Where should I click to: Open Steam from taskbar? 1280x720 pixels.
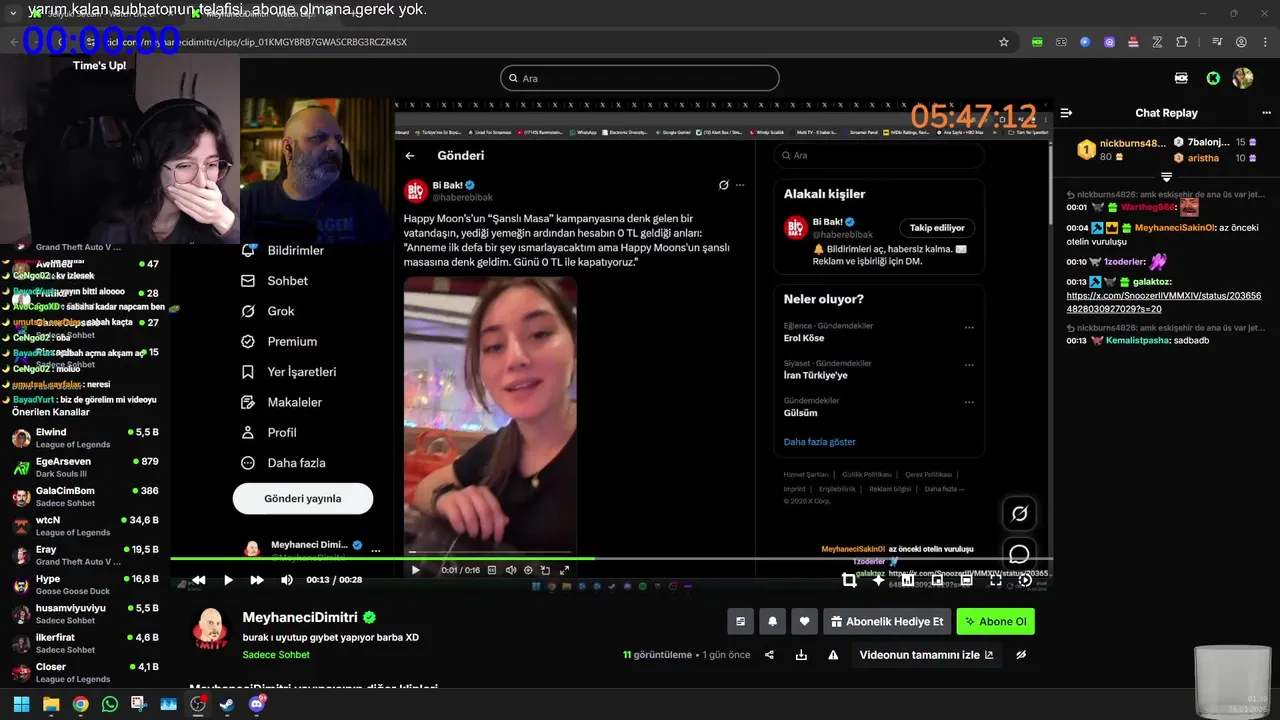(x=227, y=704)
